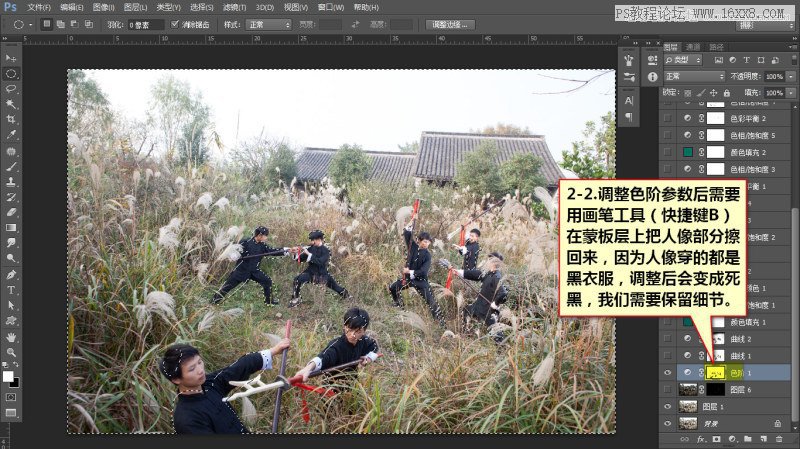The height and width of the screenshot is (449, 800).
Task: Open the 不透明度 opacity dropdown arrow
Action: coord(791,77)
